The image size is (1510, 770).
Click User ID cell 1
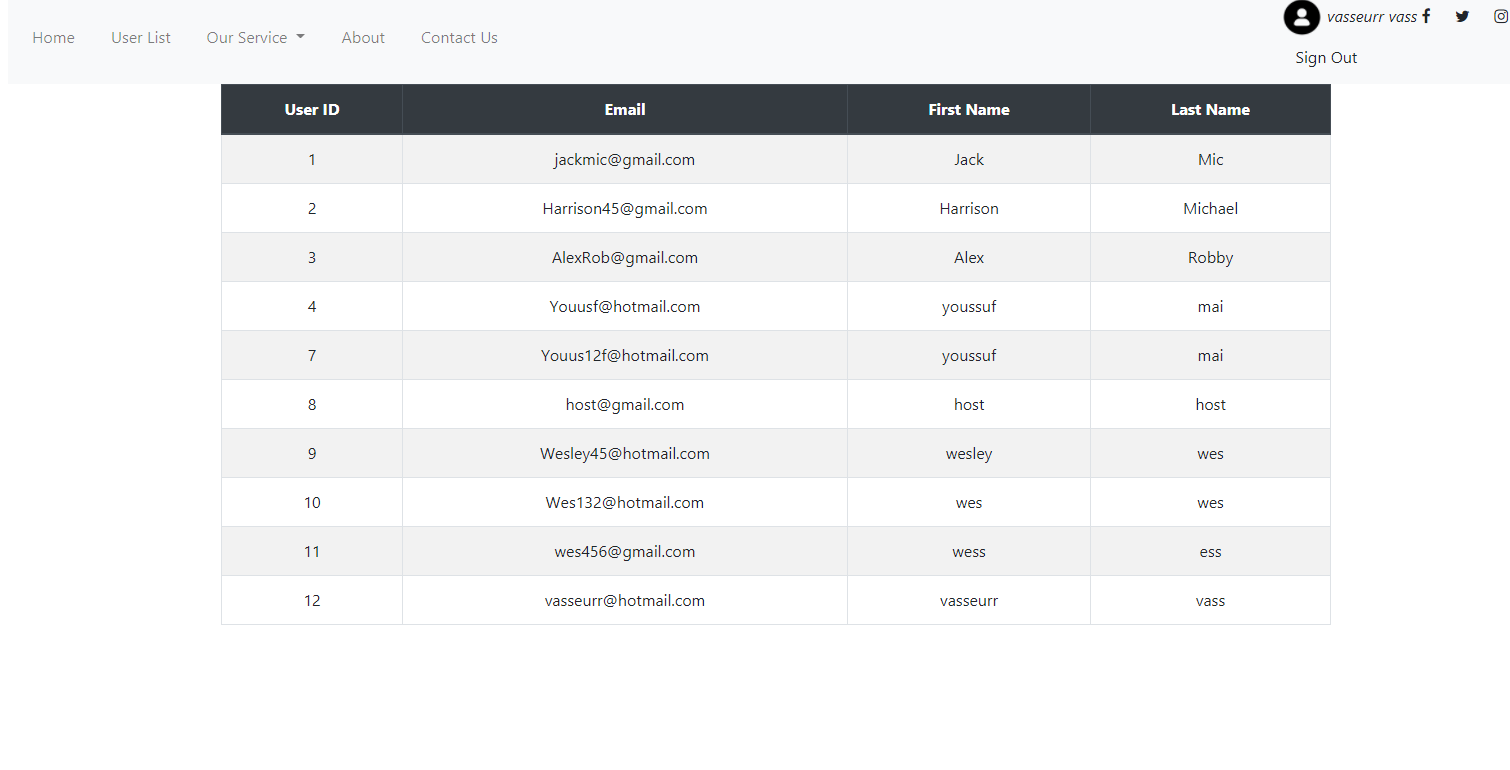[x=312, y=160]
